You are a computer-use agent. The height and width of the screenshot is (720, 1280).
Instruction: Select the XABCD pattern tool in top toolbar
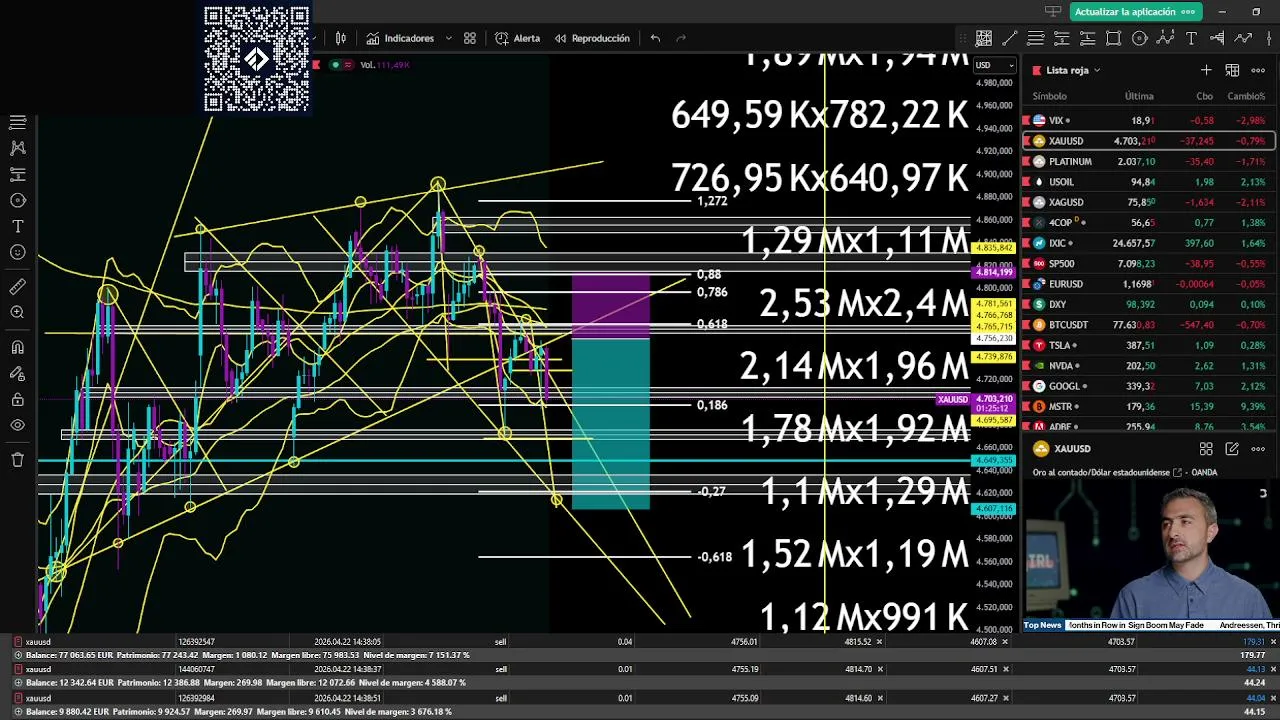point(1165,38)
